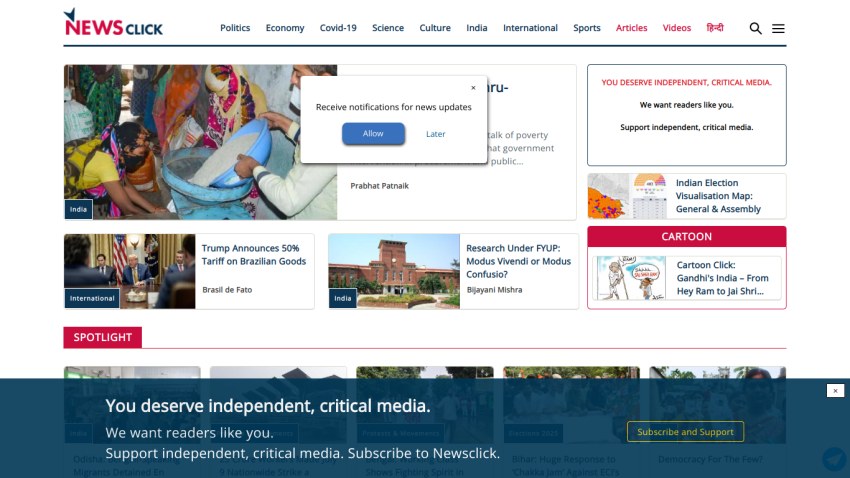Image resolution: width=850 pixels, height=478 pixels.
Task: Open the Politics section
Action: point(235,28)
